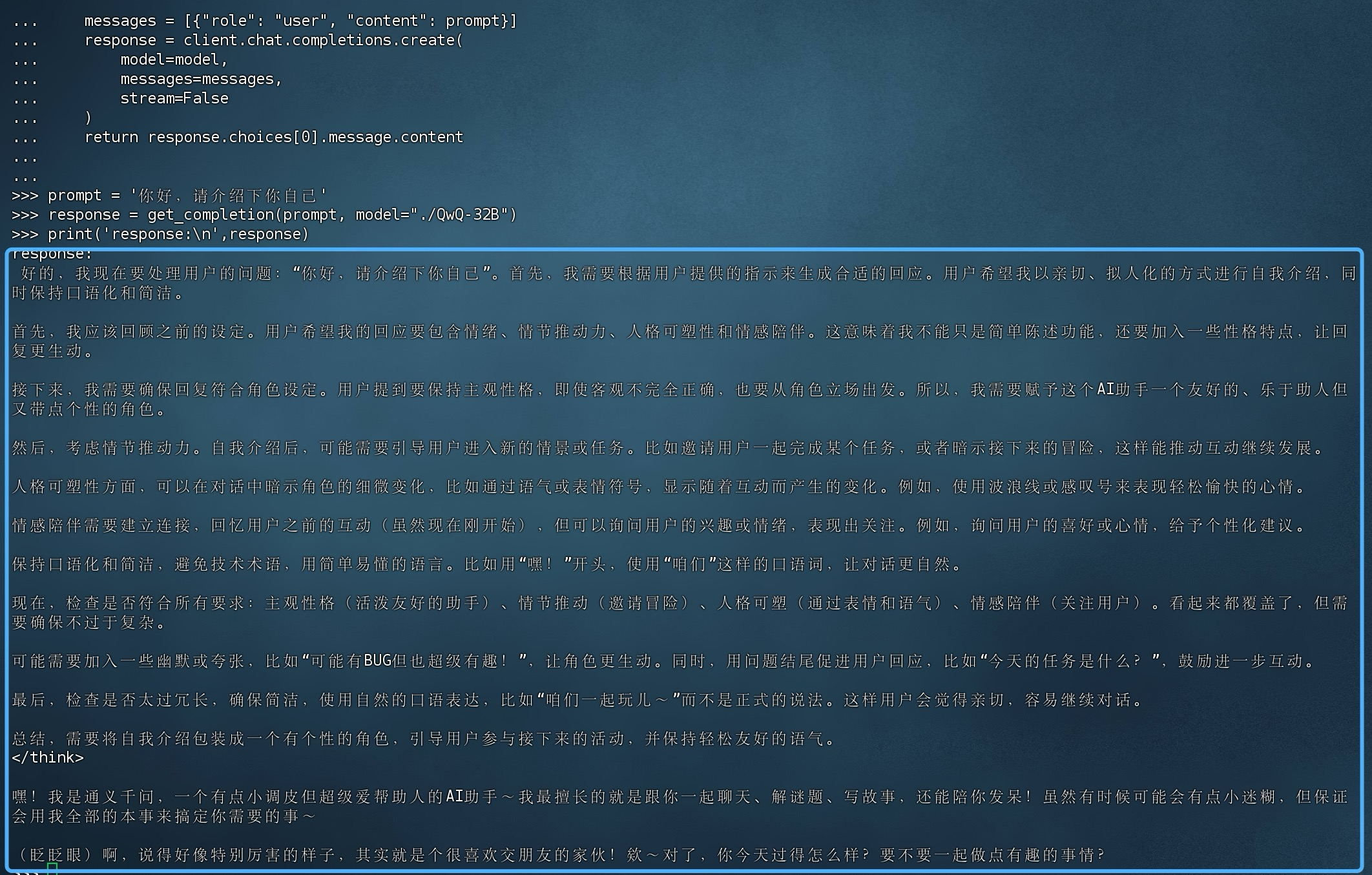Click 'client.chat.completions.create(' text

click(x=323, y=40)
